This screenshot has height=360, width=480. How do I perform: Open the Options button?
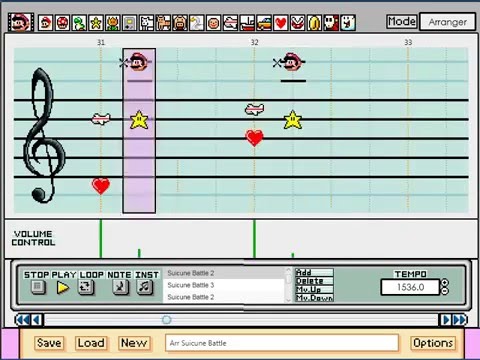[x=433, y=343]
